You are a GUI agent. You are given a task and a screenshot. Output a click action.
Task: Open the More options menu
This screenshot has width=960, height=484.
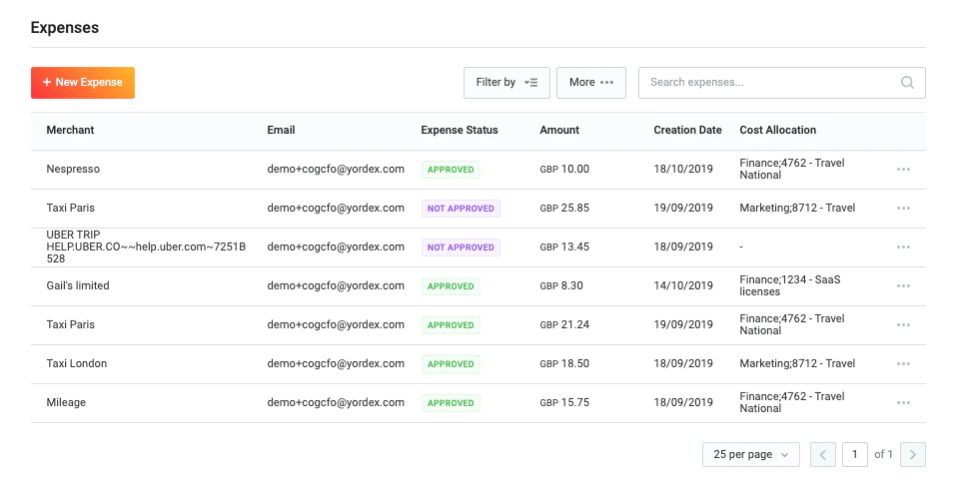point(591,83)
